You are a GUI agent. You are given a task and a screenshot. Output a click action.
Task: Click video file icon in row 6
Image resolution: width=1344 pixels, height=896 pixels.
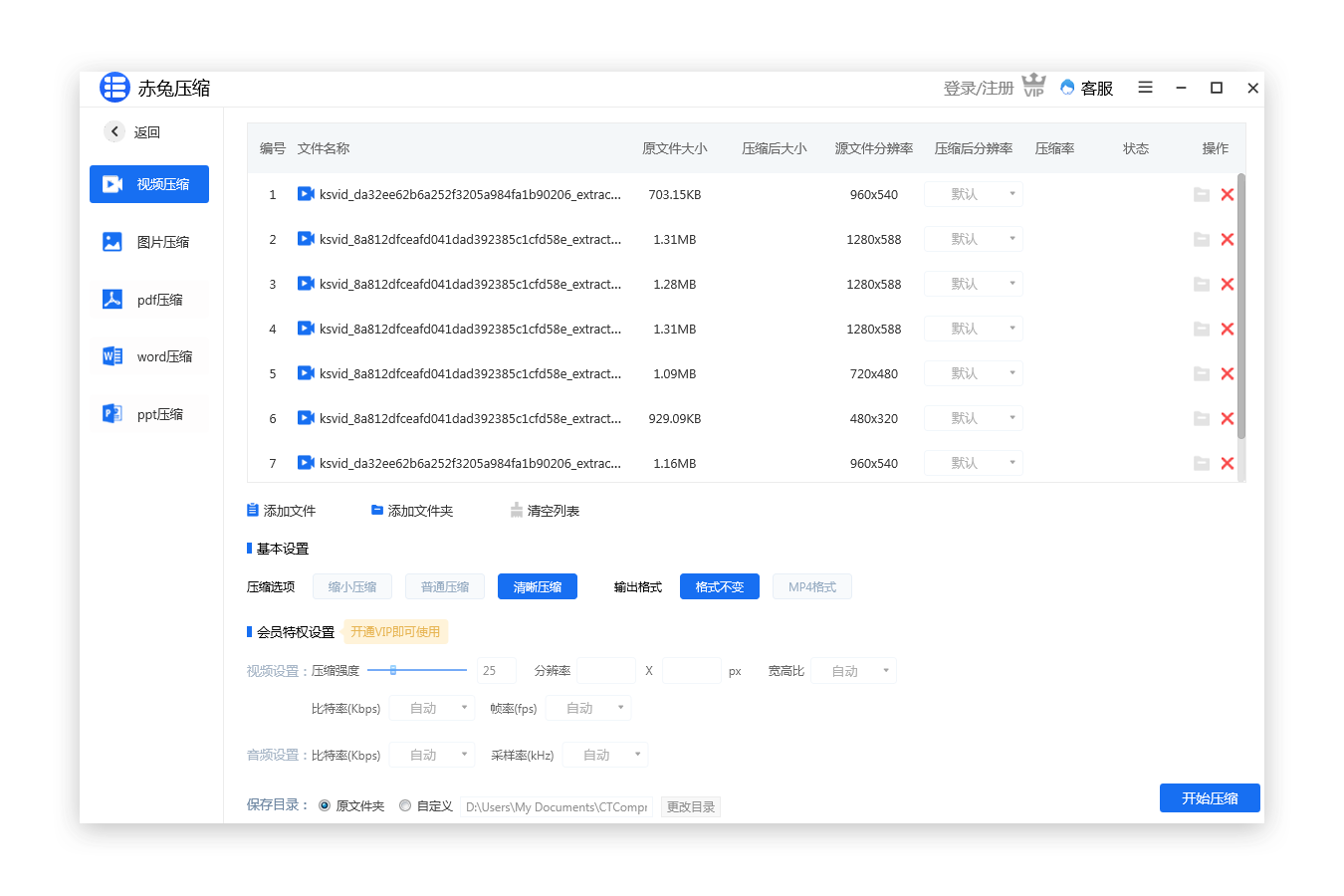306,418
